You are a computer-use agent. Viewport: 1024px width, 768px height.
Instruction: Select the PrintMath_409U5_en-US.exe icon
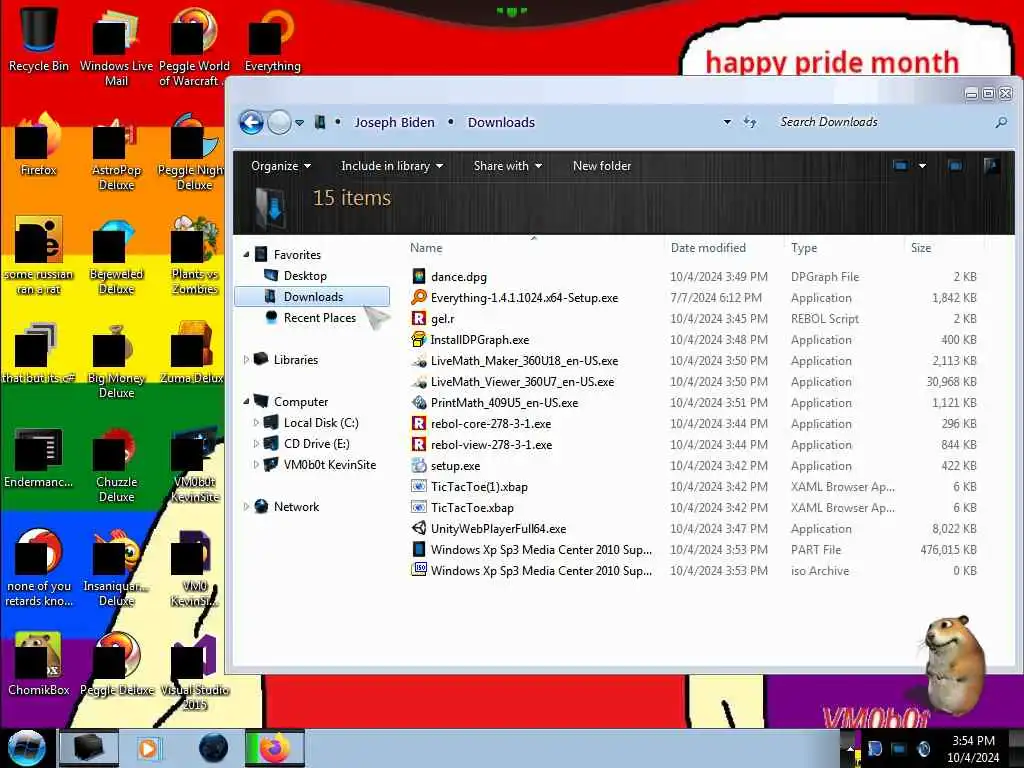coord(419,402)
